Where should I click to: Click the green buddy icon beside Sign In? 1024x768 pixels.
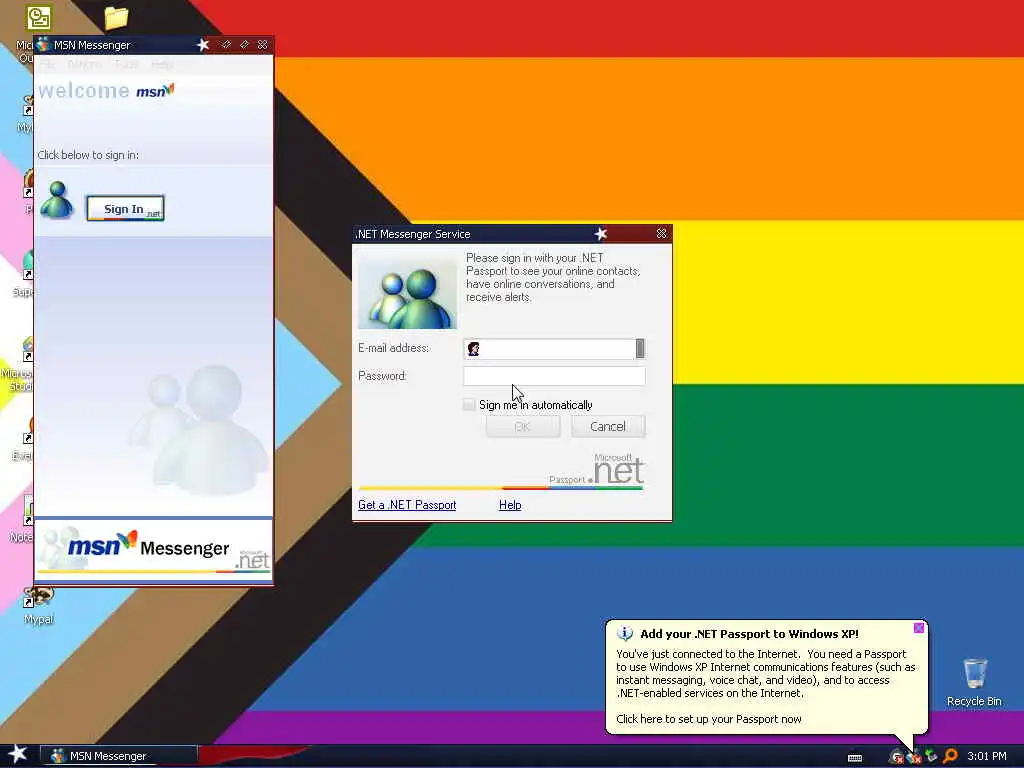57,200
